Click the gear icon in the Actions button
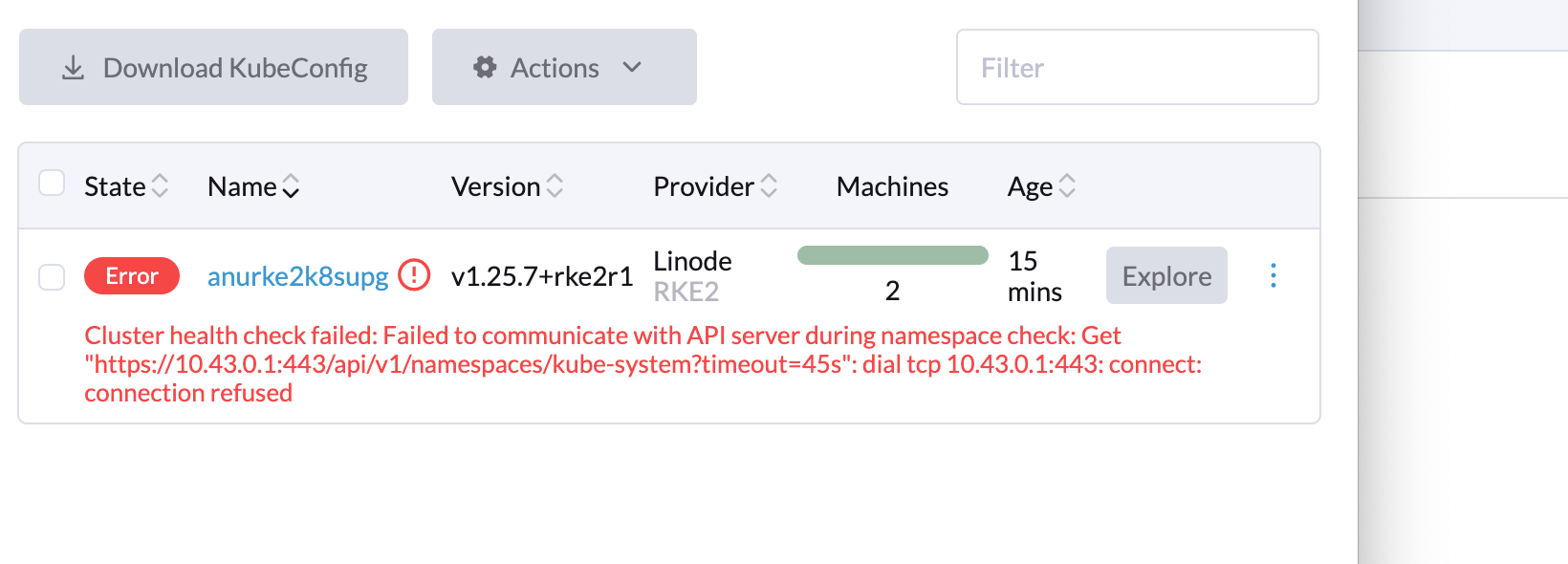1568x564 pixels. [x=485, y=67]
